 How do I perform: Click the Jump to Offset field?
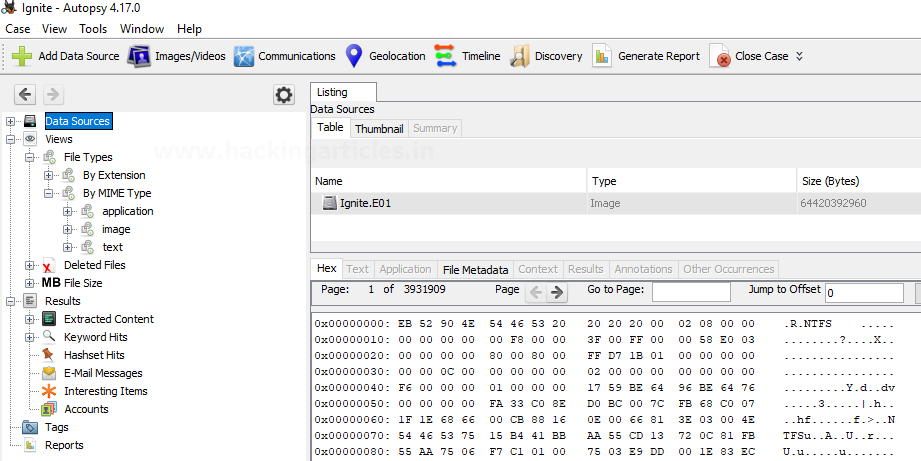click(864, 292)
